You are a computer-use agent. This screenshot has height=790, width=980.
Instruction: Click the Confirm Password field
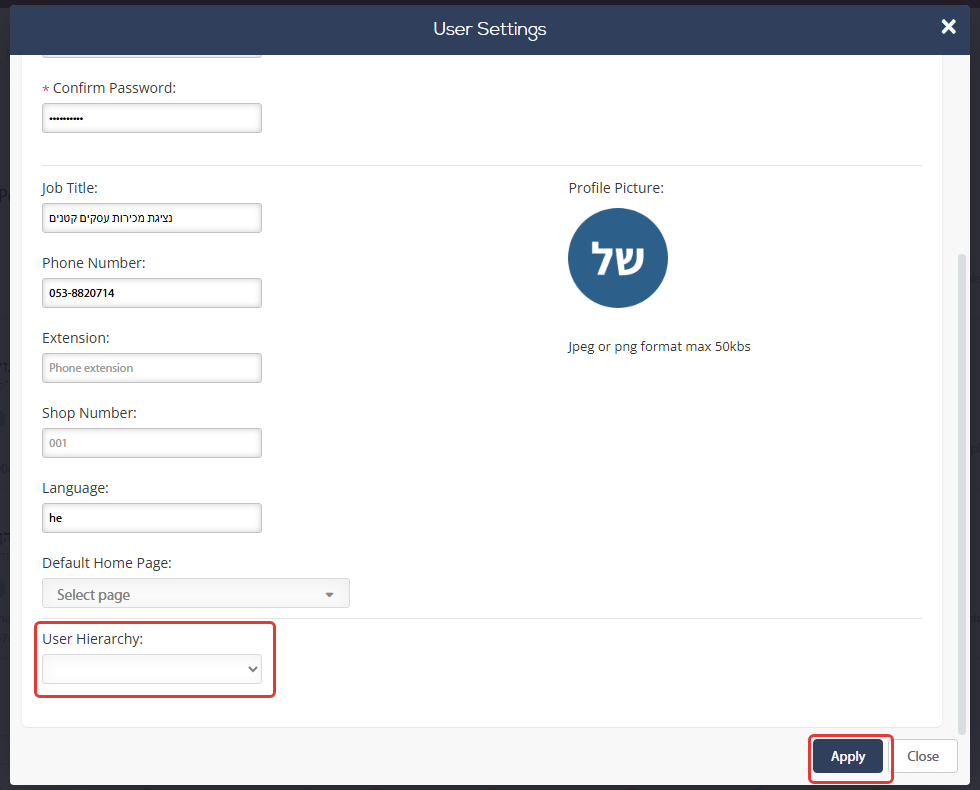click(152, 118)
